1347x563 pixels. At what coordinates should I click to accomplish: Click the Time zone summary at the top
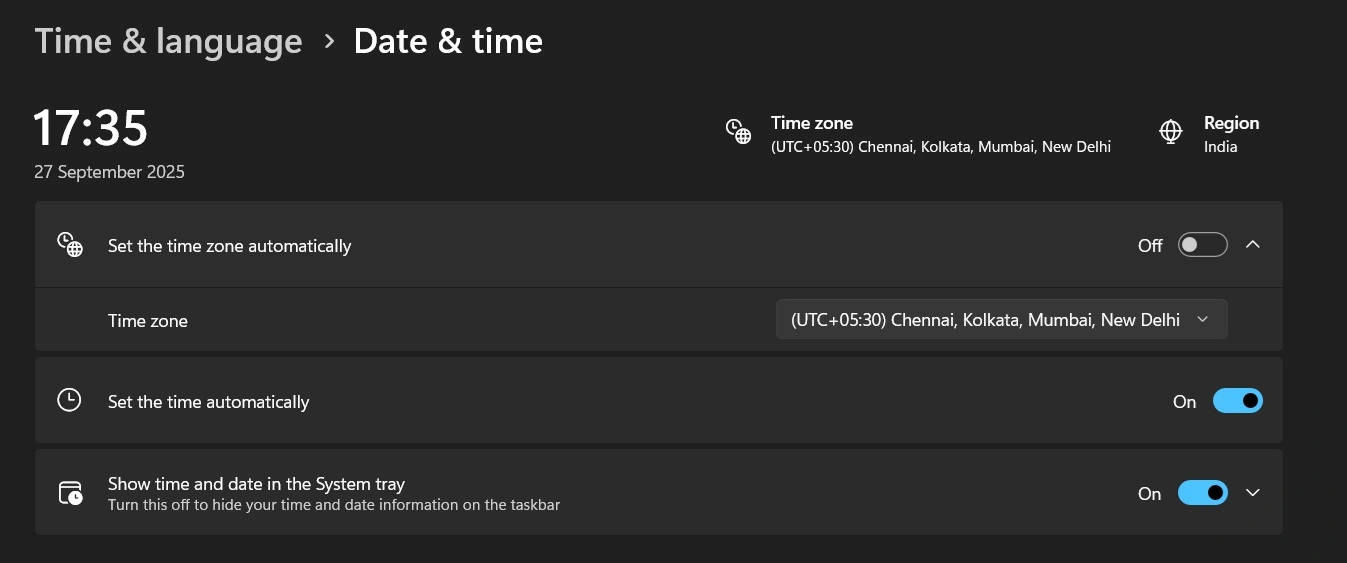(940, 135)
